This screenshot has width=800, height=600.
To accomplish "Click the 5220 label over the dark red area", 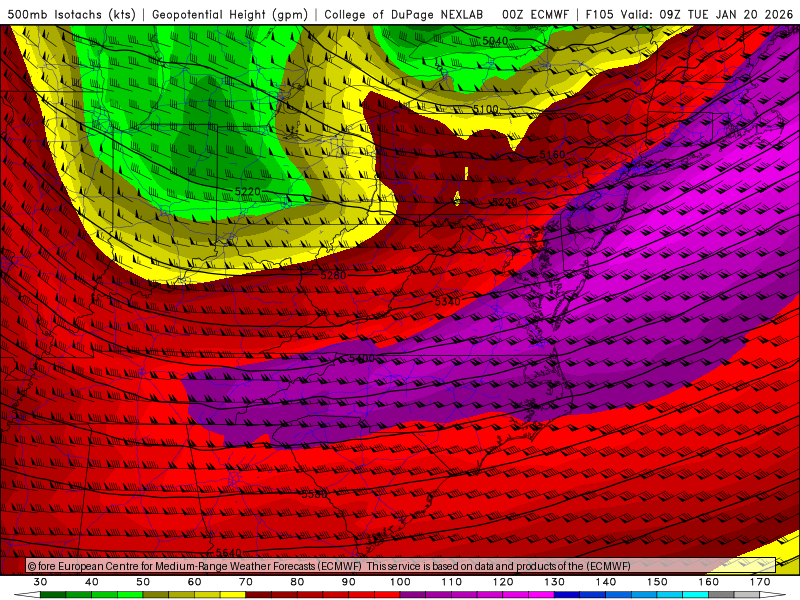I will click(505, 202).
